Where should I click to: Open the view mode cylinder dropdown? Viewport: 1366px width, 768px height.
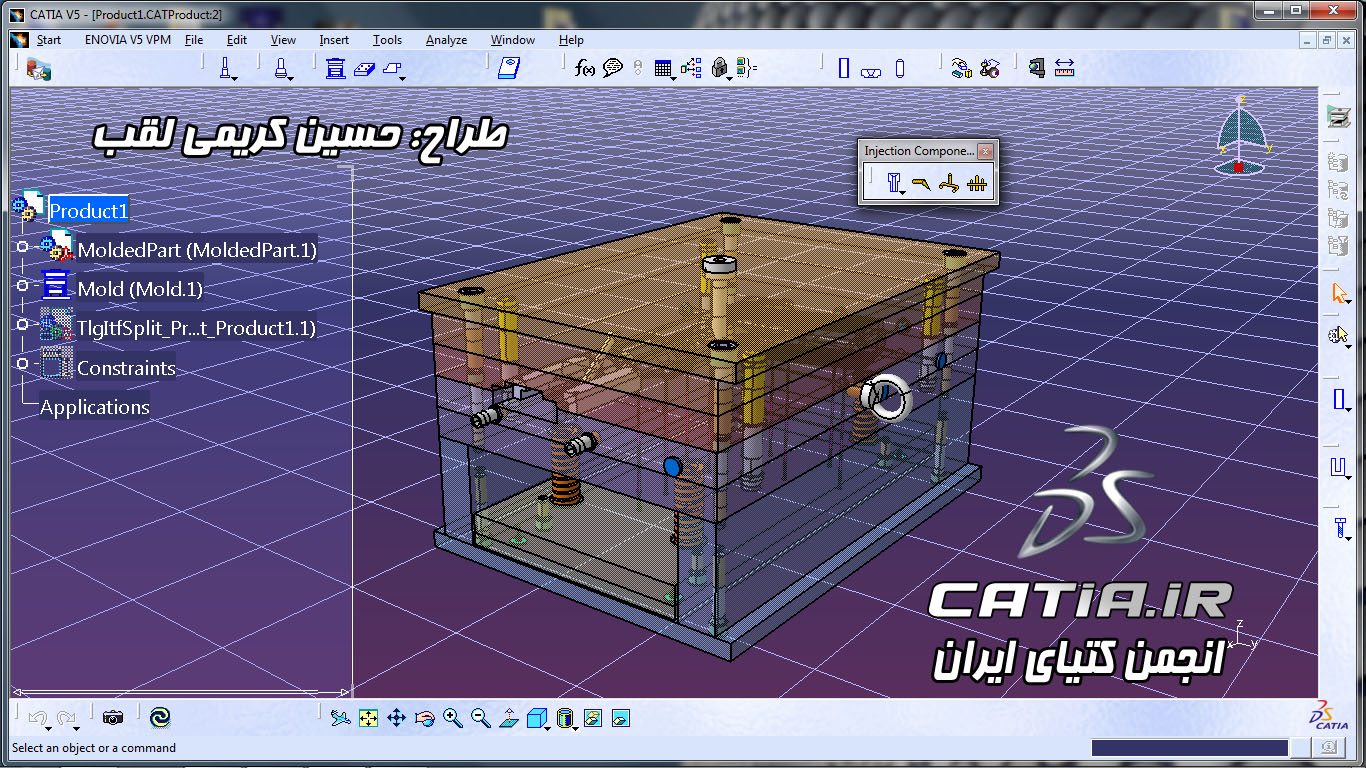click(x=576, y=727)
